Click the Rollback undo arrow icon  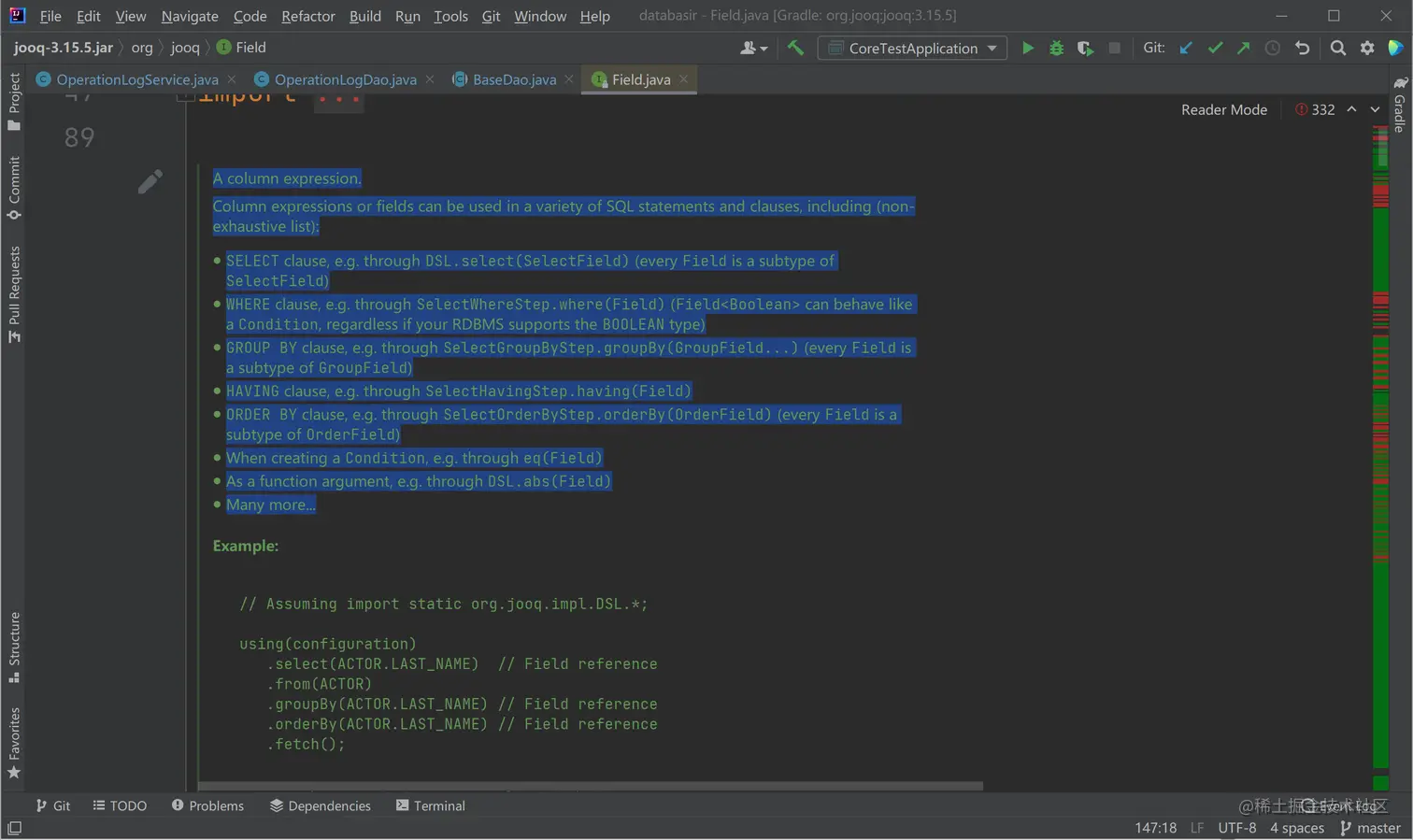tap(1302, 48)
